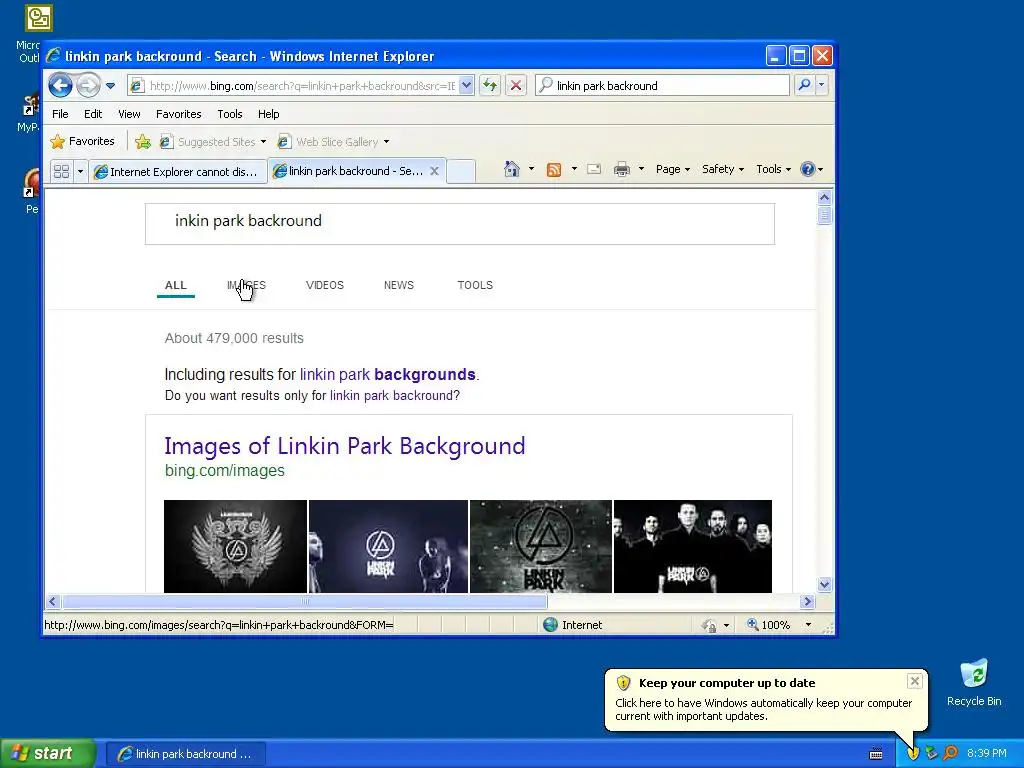Click the search magnifier button in toolbar
Screen dimensions: 1024x768
pos(805,85)
